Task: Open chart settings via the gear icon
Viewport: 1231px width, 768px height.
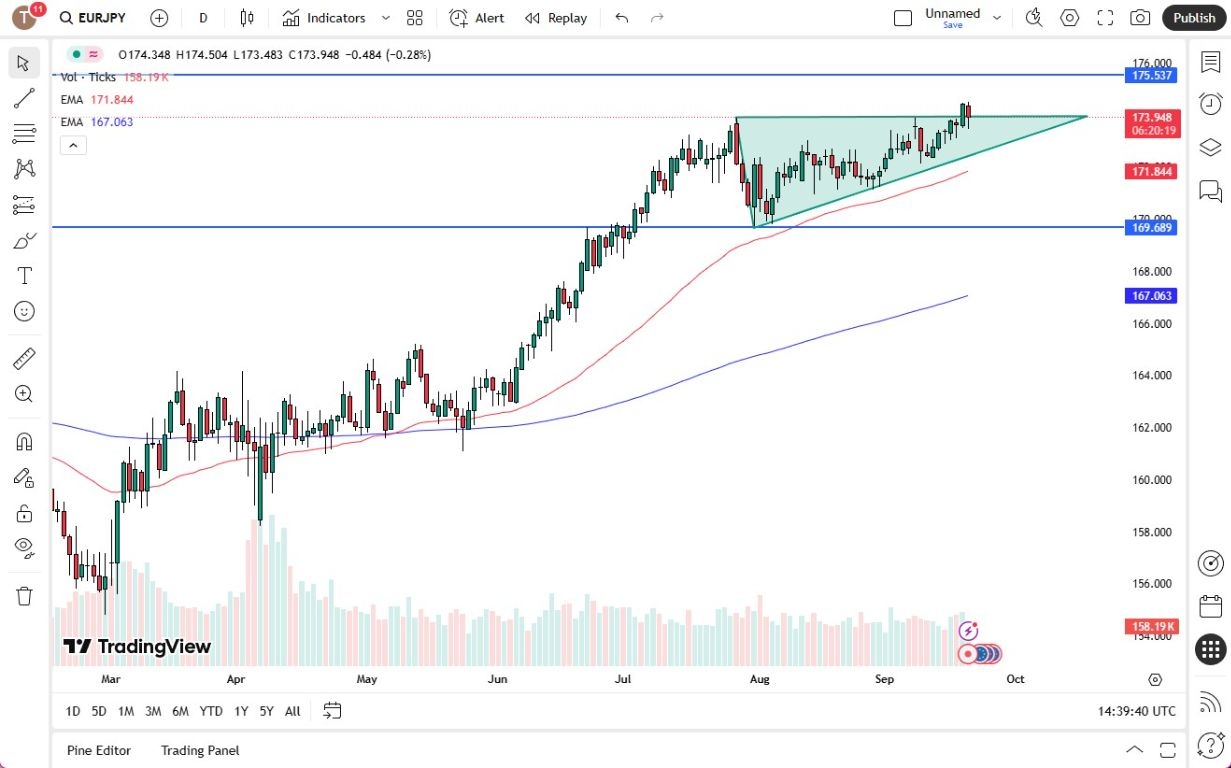Action: (x=1069, y=17)
